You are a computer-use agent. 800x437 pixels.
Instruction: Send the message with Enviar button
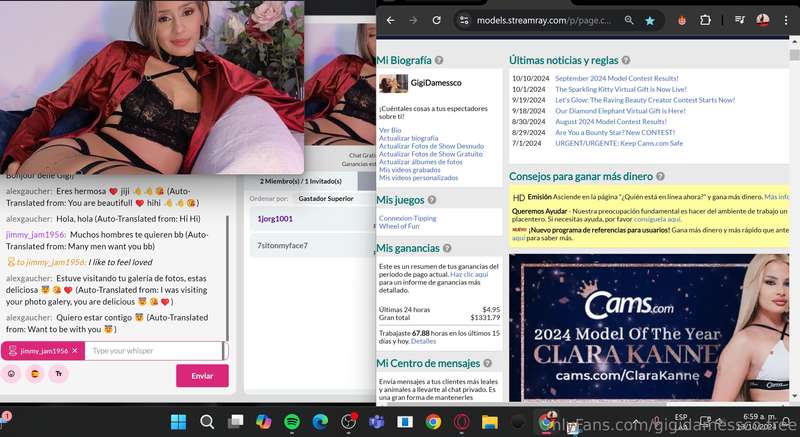(x=202, y=376)
